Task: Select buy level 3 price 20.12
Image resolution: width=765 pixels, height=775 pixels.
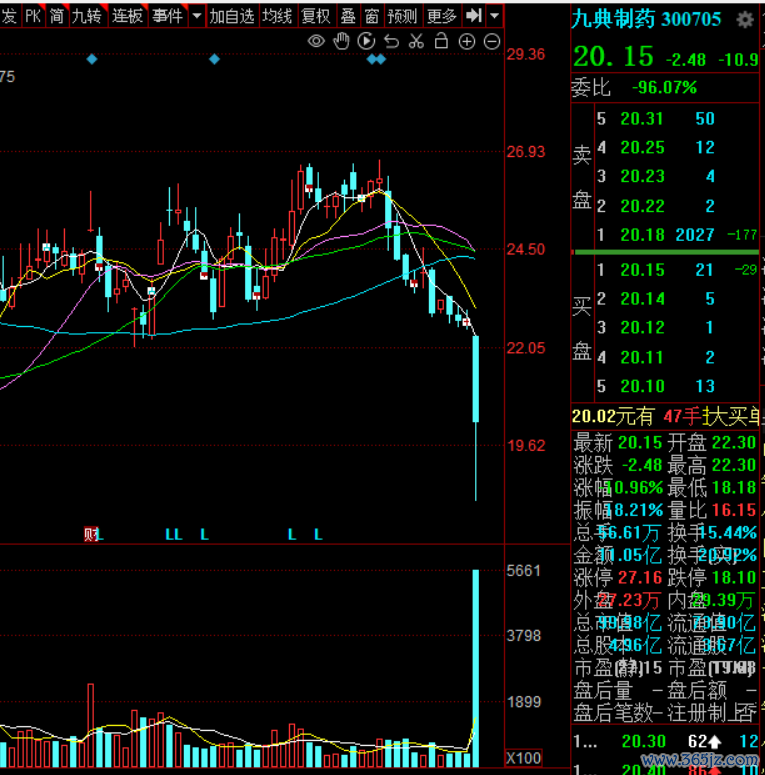Action: click(642, 327)
